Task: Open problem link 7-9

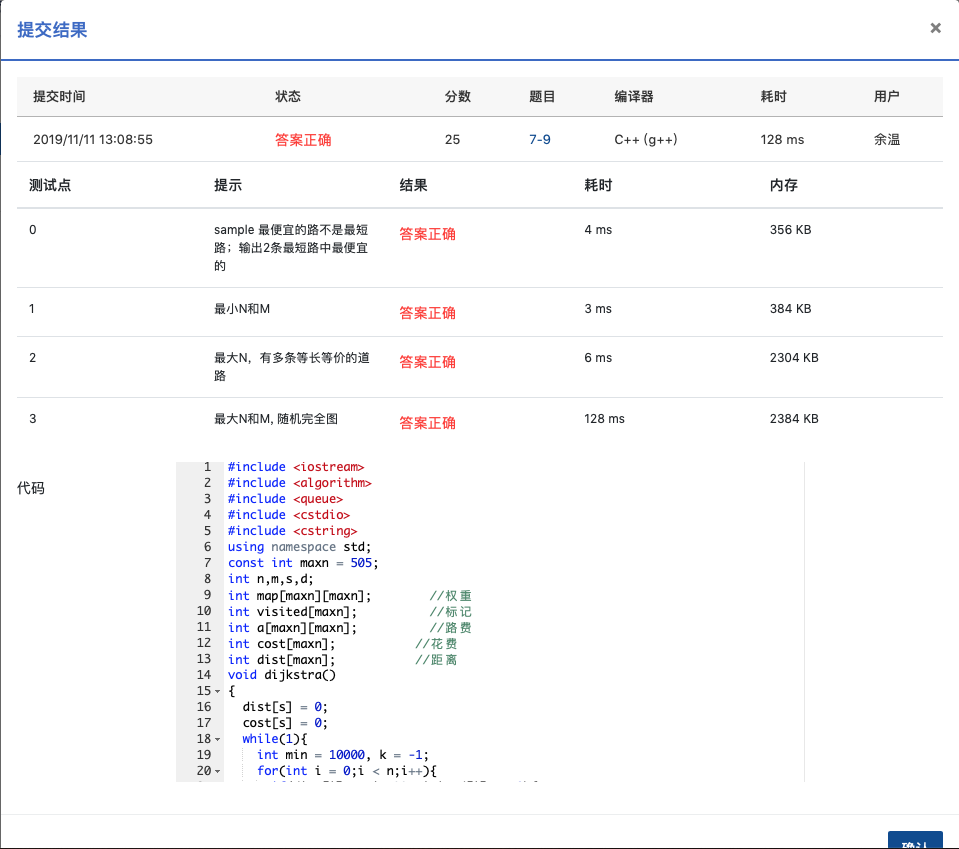Action: [539, 139]
